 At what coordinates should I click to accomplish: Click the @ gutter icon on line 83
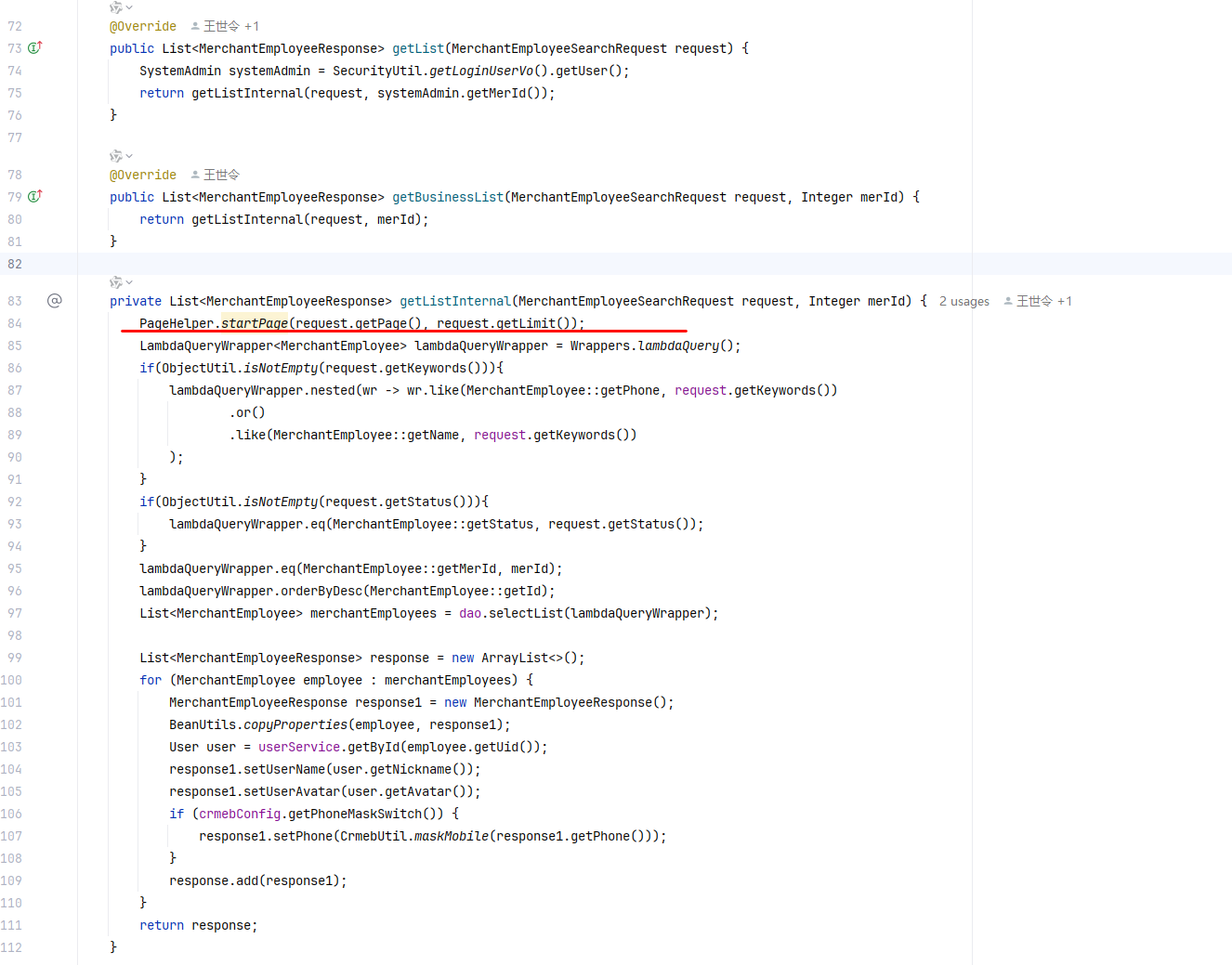[55, 300]
